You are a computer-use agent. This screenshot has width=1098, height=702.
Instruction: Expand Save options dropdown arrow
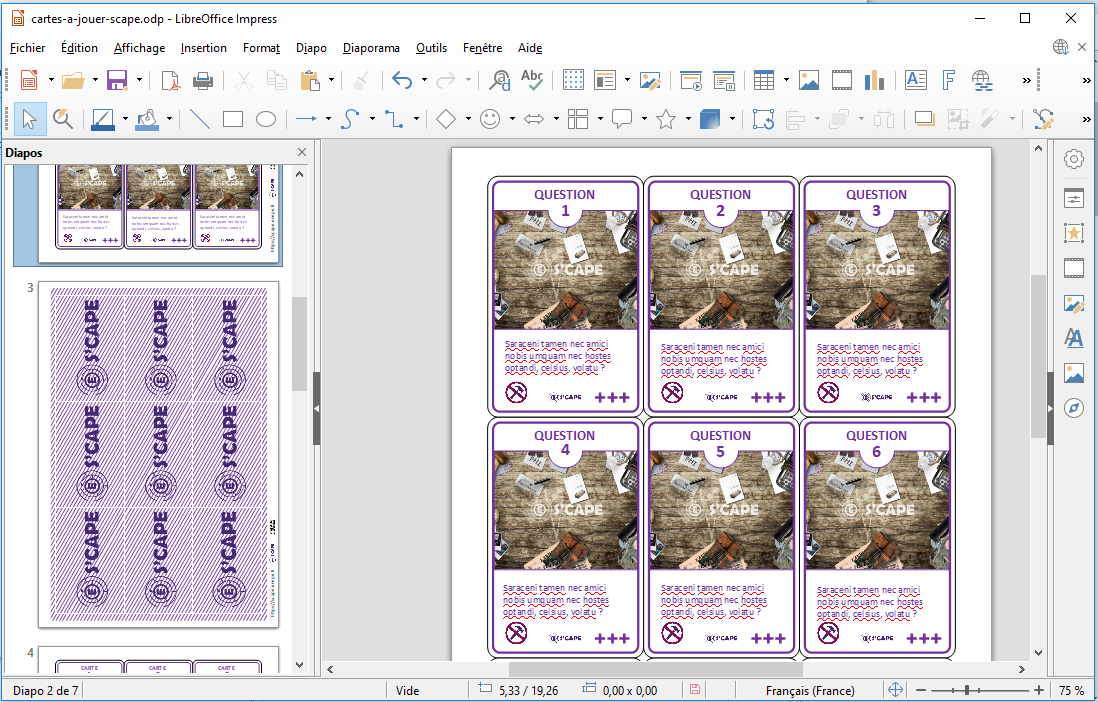[x=139, y=81]
